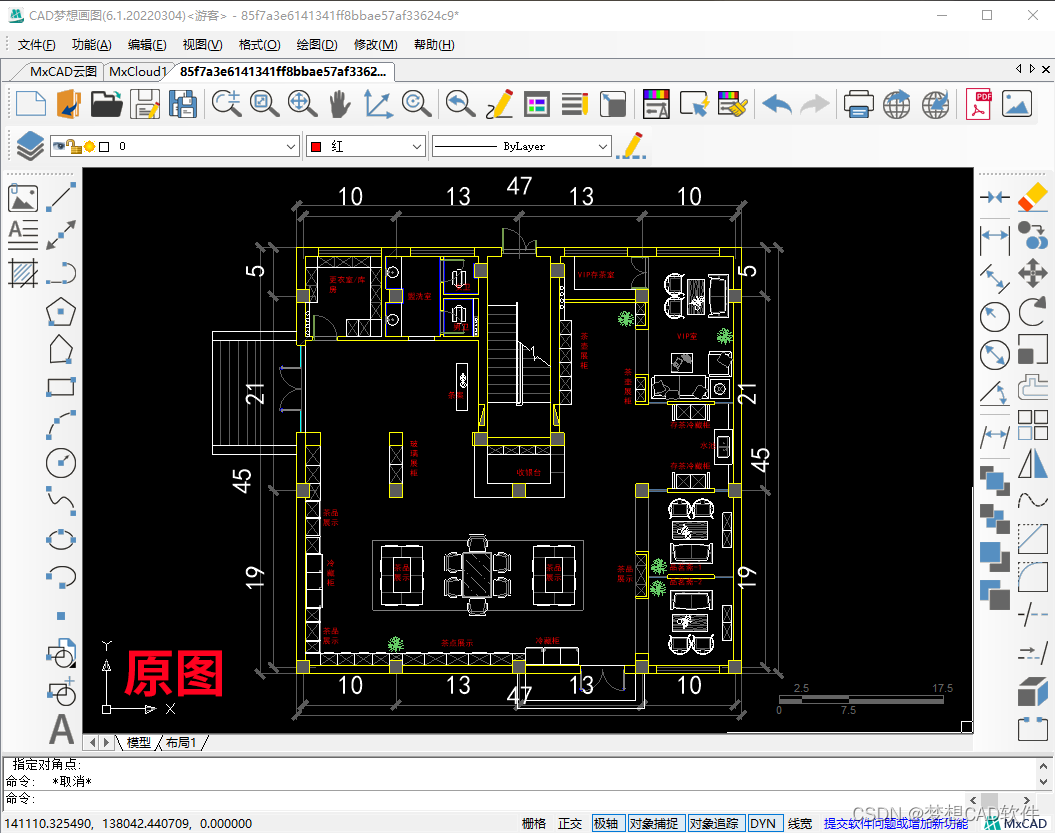
Task: Click the command history scroll-up arrow
Action: (1043, 766)
